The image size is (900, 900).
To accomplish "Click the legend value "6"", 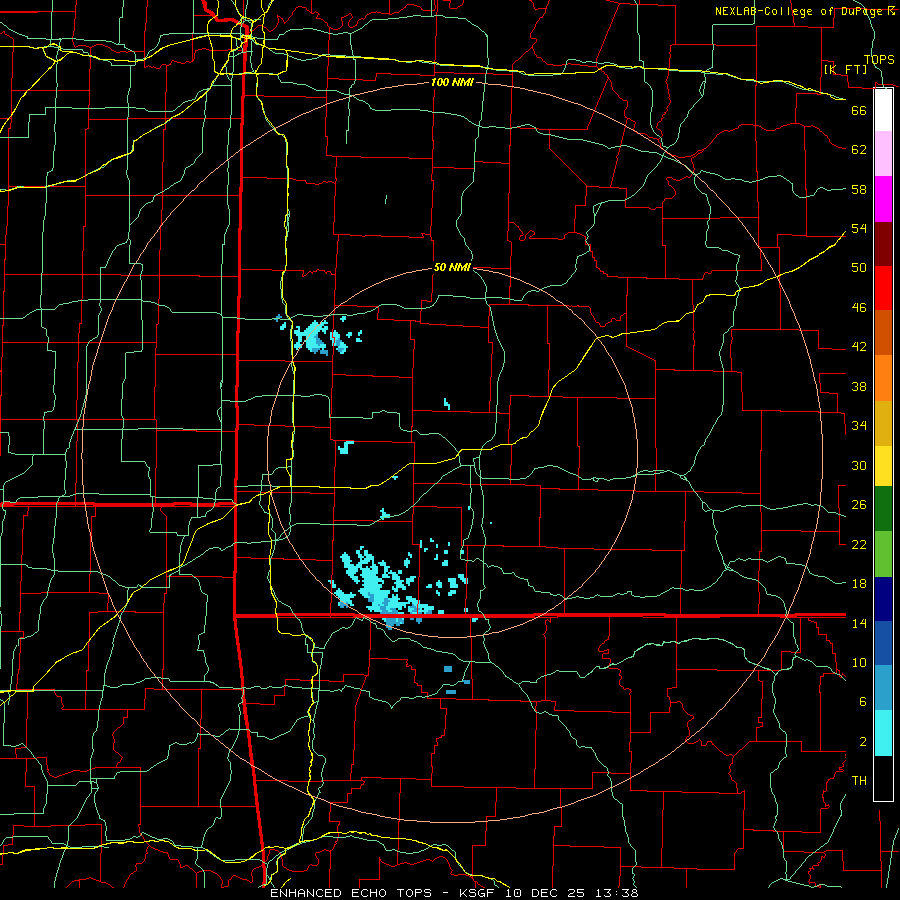I will pos(862,702).
